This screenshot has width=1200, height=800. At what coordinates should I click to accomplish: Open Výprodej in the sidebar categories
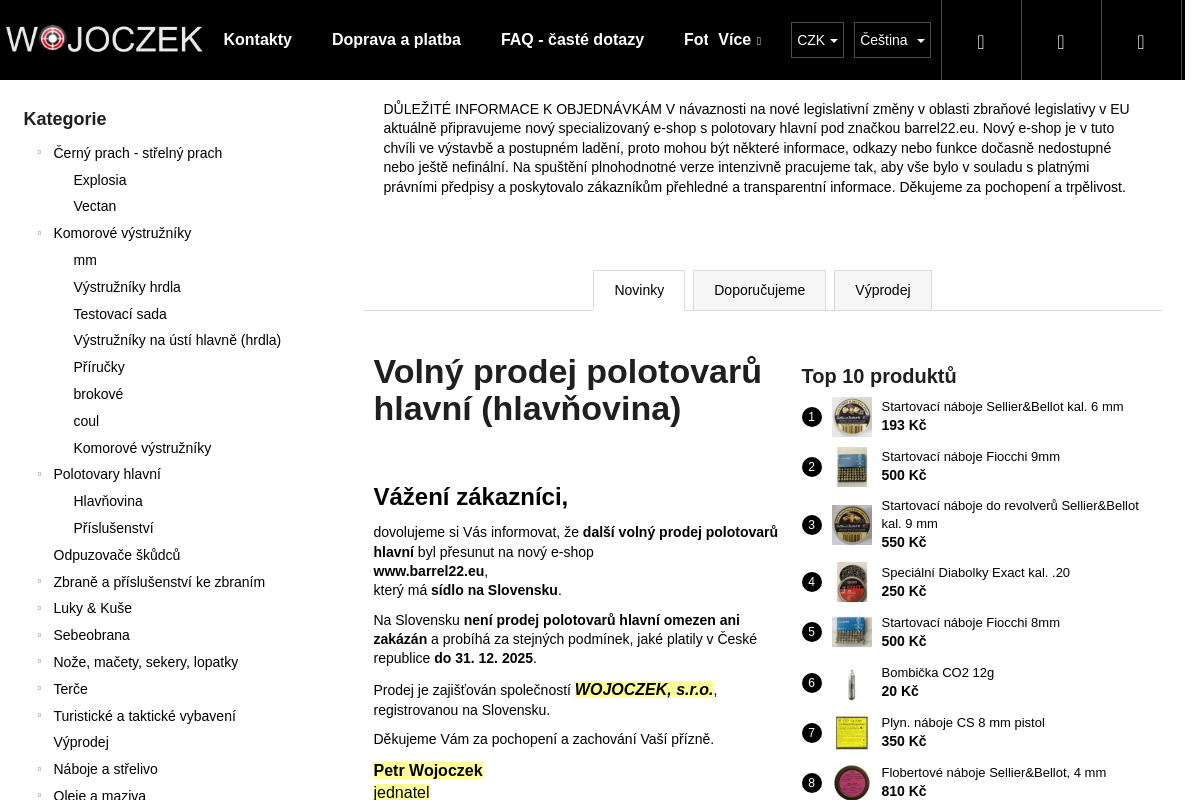tap(81, 742)
